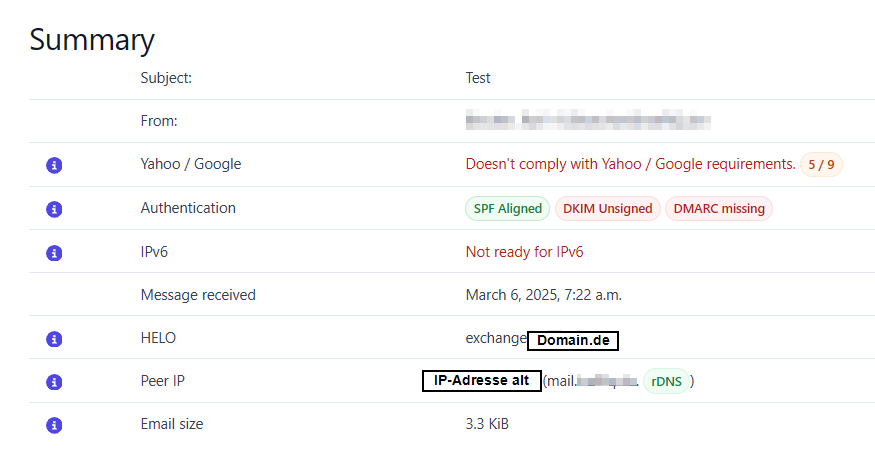
Task: Select the DKIM Unsigned badge
Action: click(x=607, y=209)
